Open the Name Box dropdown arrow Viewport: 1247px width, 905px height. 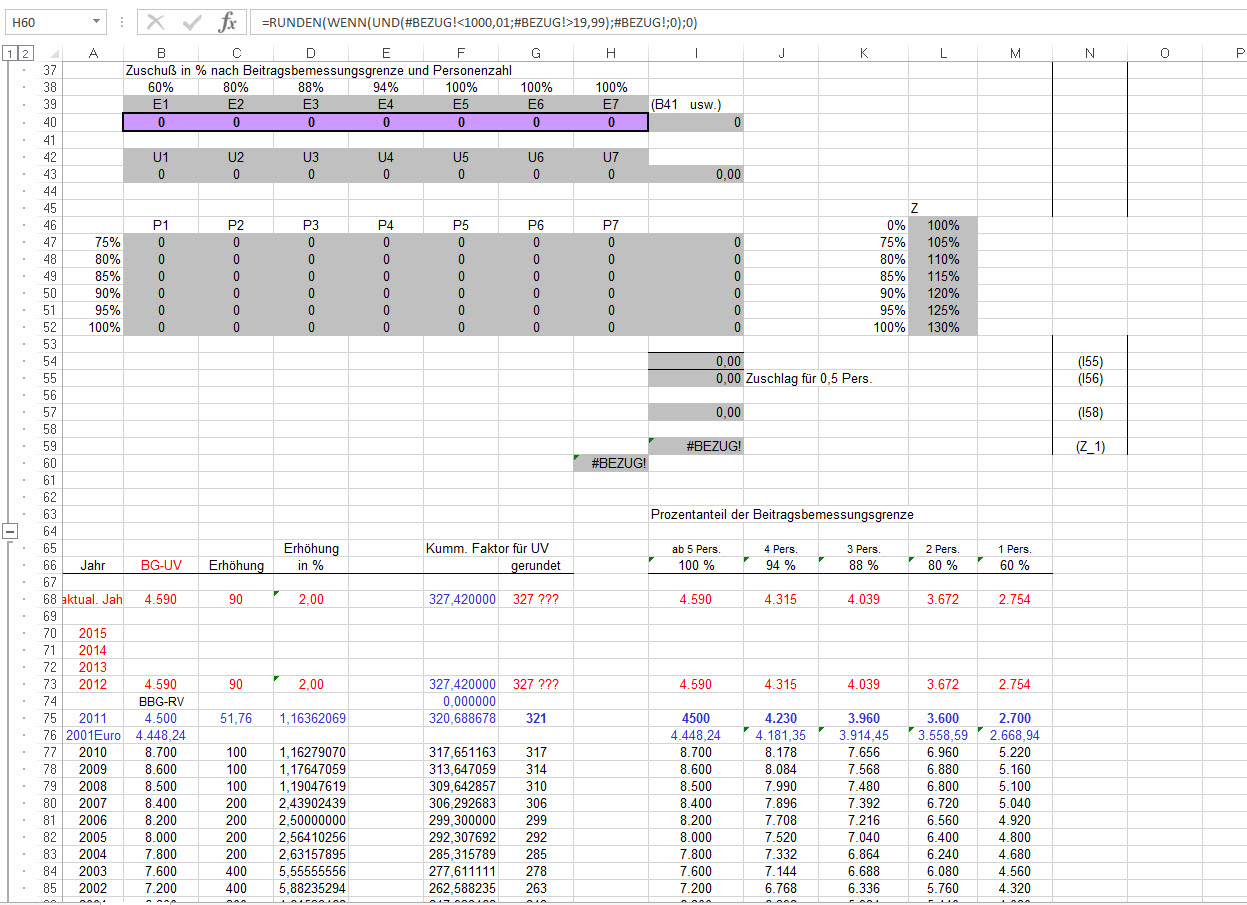[x=95, y=21]
